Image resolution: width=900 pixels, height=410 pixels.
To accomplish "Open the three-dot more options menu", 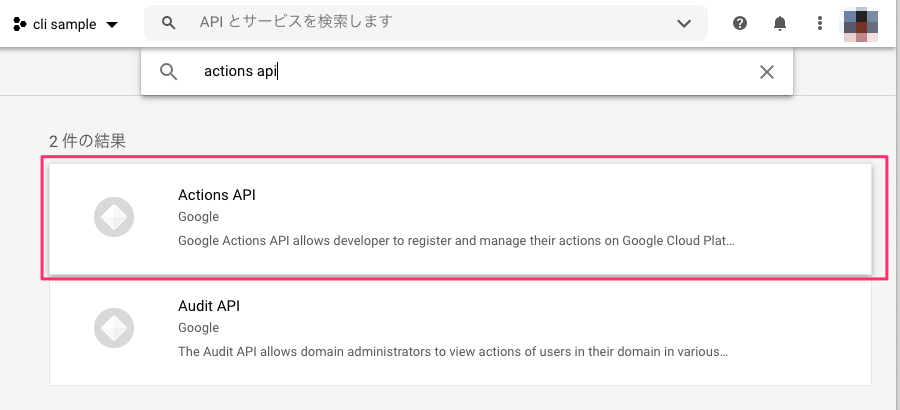I will (x=820, y=23).
